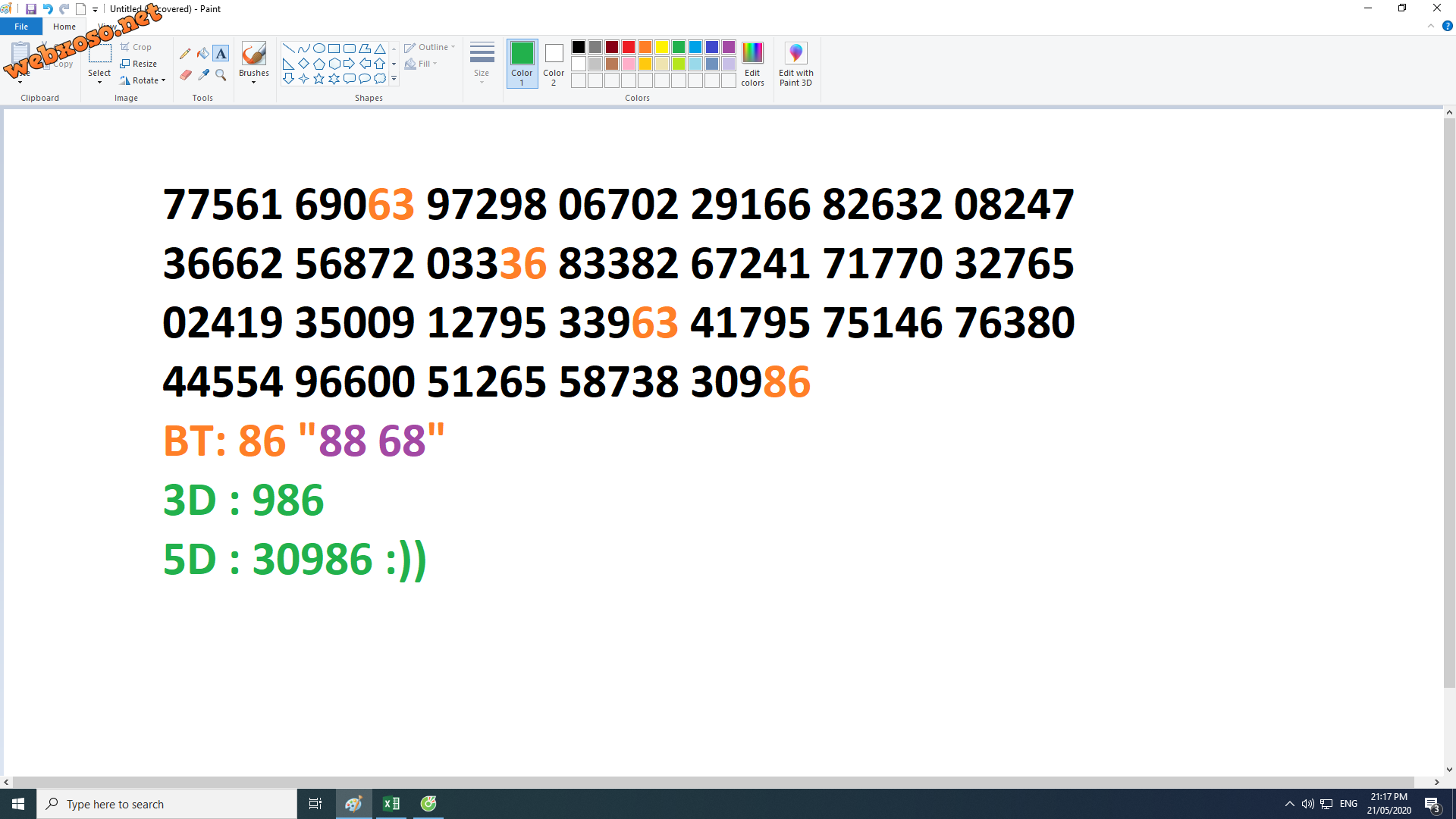Choose the Diamond shape
The width and height of the screenshot is (1456, 819).
click(x=303, y=64)
